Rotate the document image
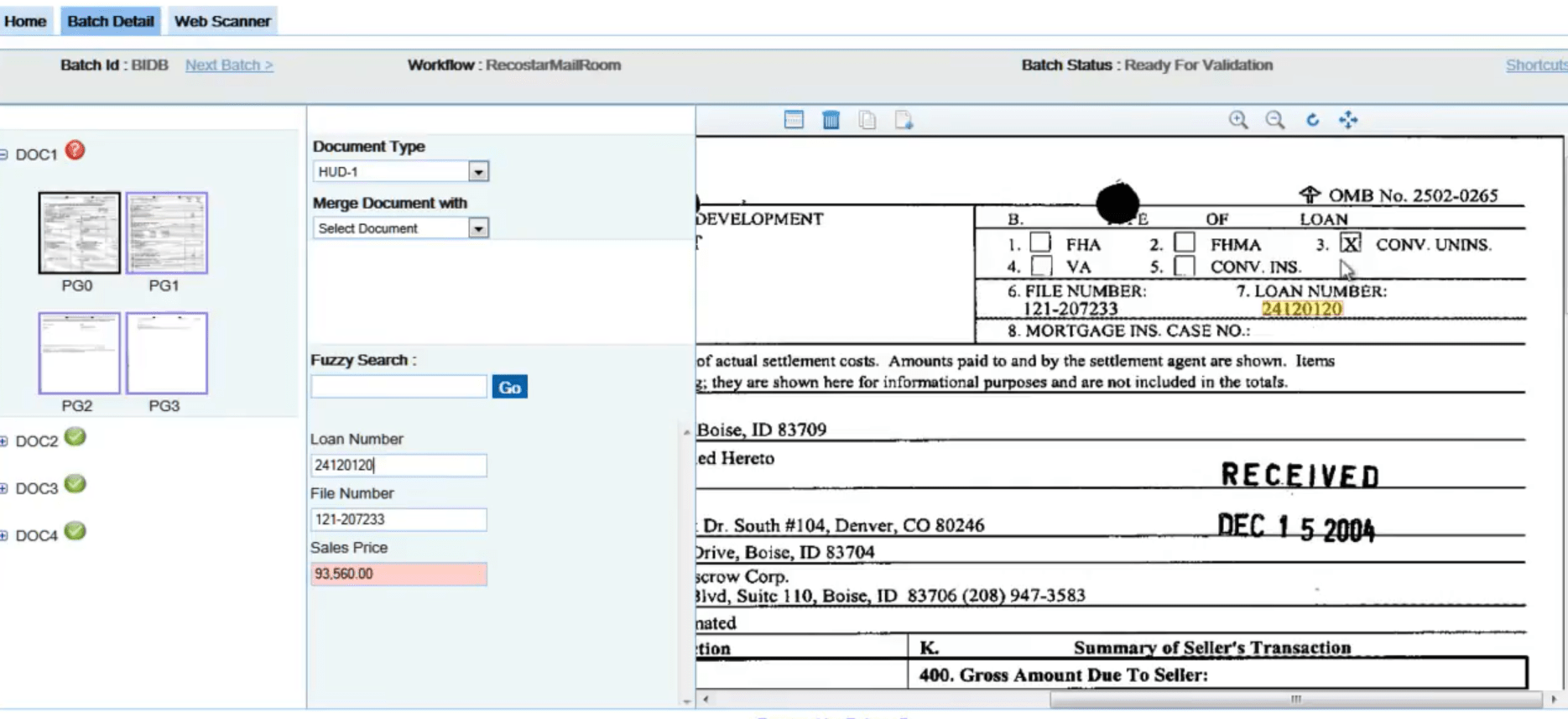This screenshot has width=1568, height=719. click(1312, 120)
